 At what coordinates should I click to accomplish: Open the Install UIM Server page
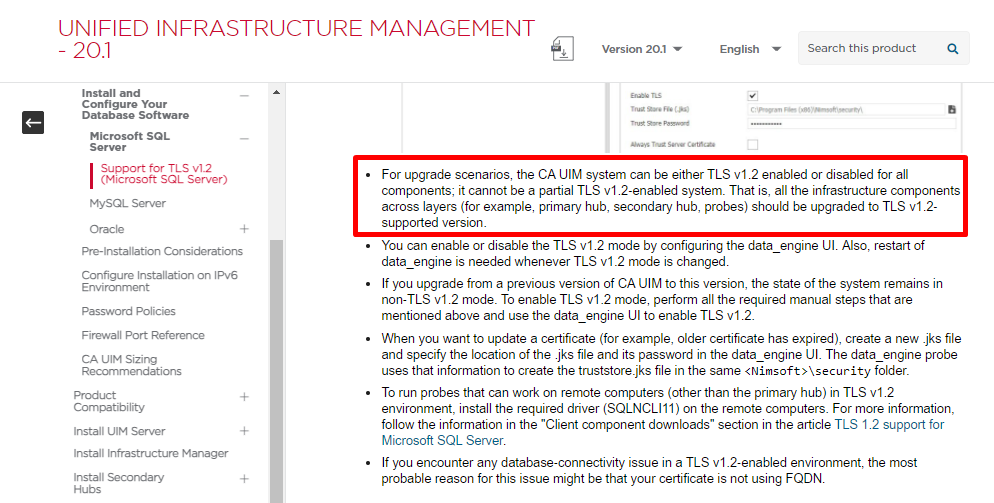pos(119,431)
